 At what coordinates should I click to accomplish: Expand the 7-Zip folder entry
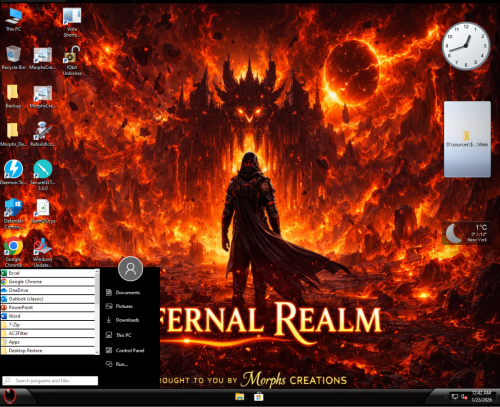pos(48,325)
